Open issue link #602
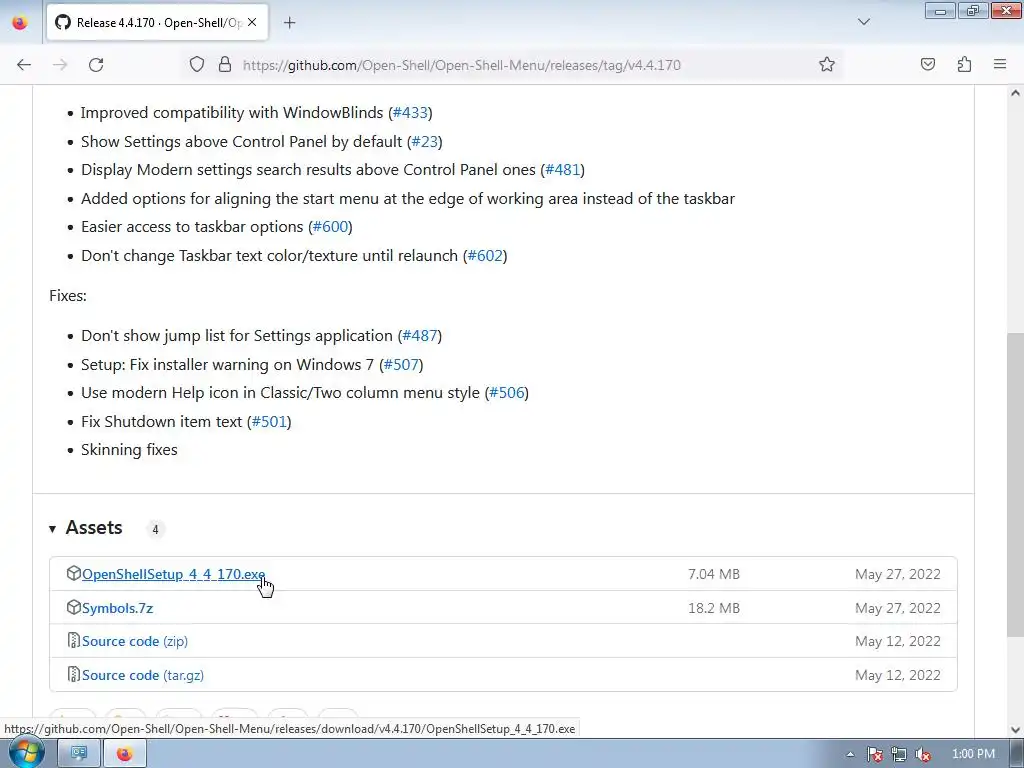The height and width of the screenshot is (768, 1024). pos(485,255)
